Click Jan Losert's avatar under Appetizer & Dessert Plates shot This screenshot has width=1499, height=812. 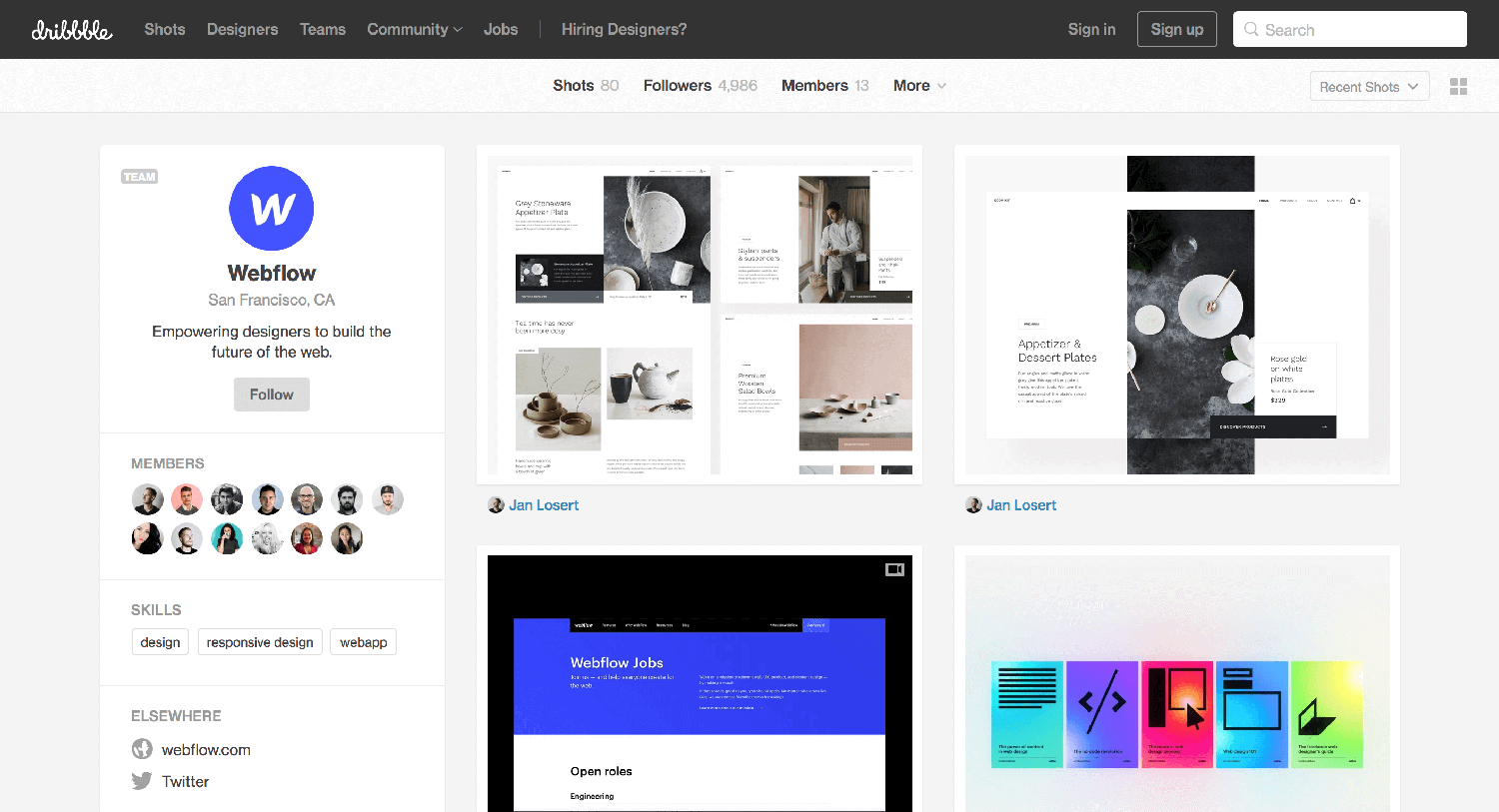click(973, 505)
